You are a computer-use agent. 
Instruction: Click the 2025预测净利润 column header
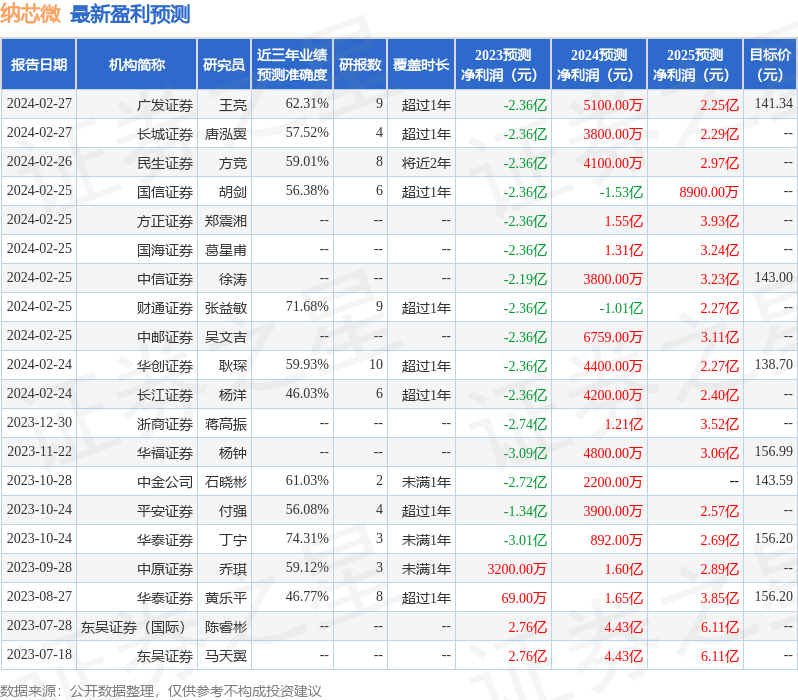pyautogui.click(x=695, y=64)
